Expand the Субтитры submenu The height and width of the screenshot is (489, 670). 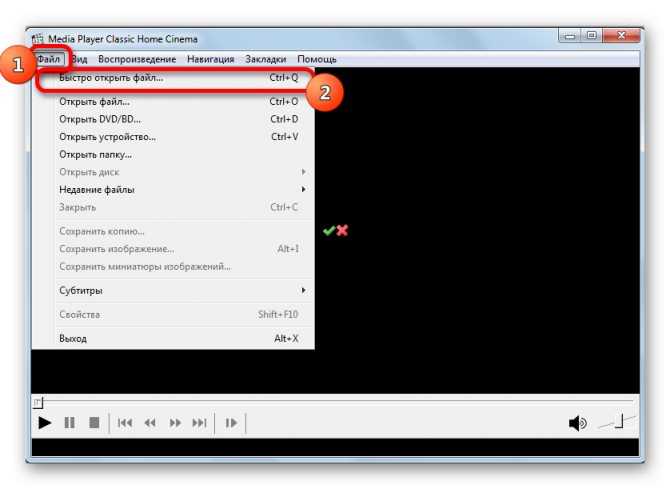click(x=173, y=291)
